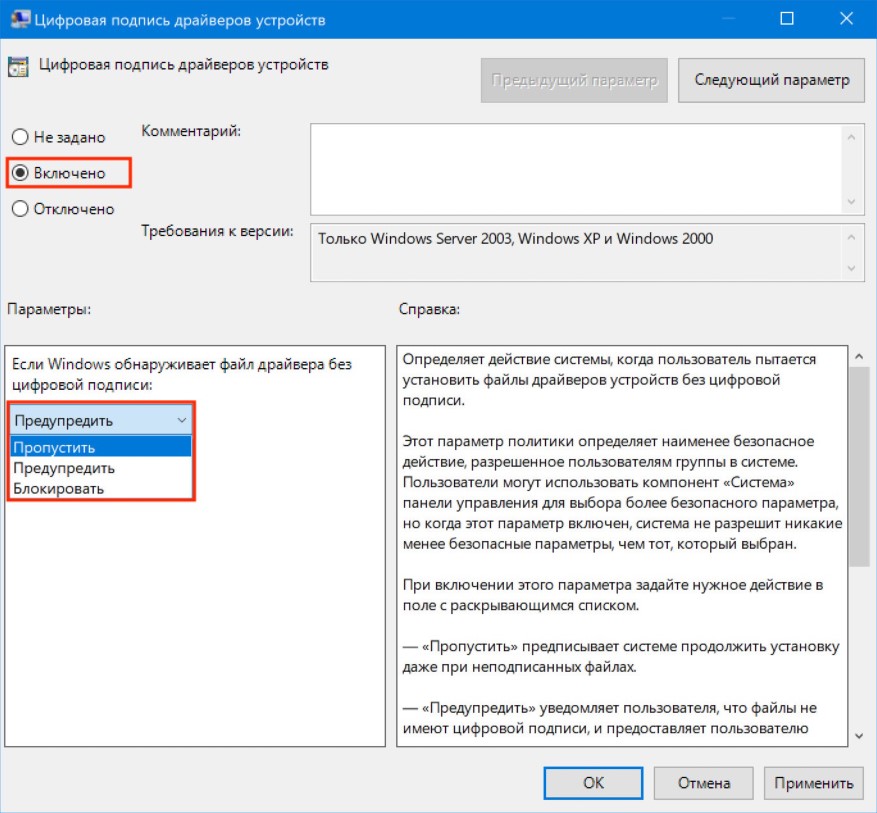
Task: Maximize the dialog window
Action: click(786, 18)
